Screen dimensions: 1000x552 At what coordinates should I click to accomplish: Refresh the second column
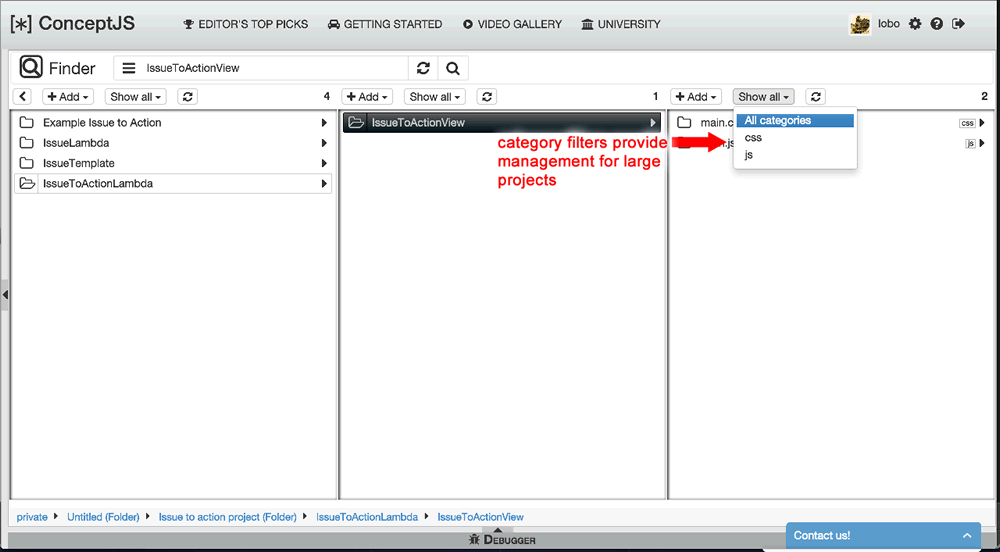click(x=487, y=97)
